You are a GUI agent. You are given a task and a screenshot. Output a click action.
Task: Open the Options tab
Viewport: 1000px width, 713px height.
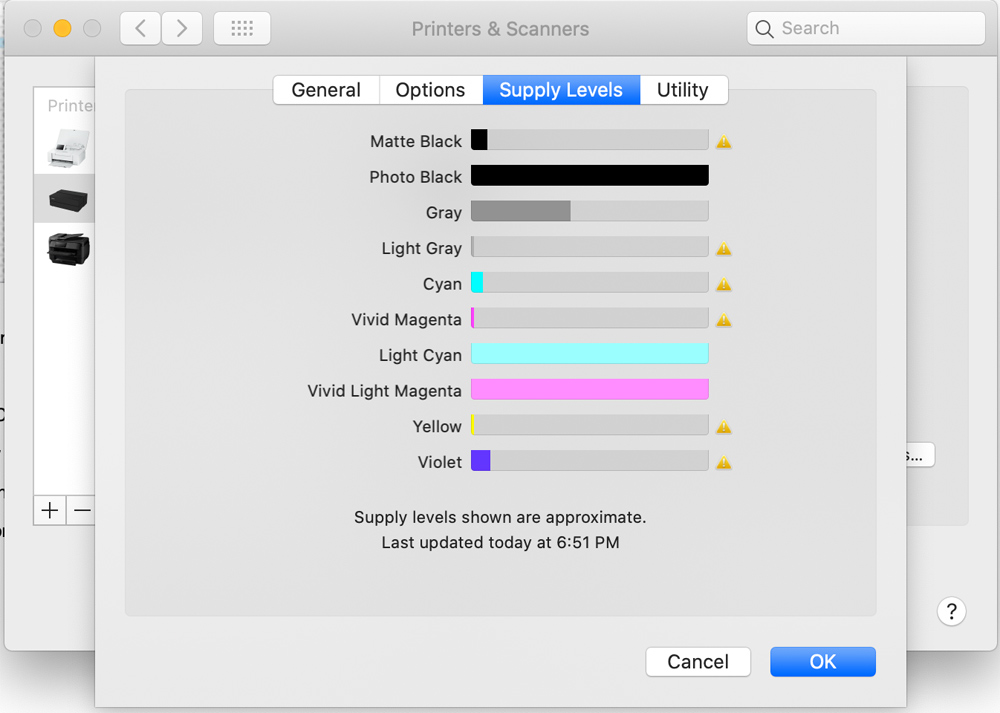pyautogui.click(x=430, y=90)
